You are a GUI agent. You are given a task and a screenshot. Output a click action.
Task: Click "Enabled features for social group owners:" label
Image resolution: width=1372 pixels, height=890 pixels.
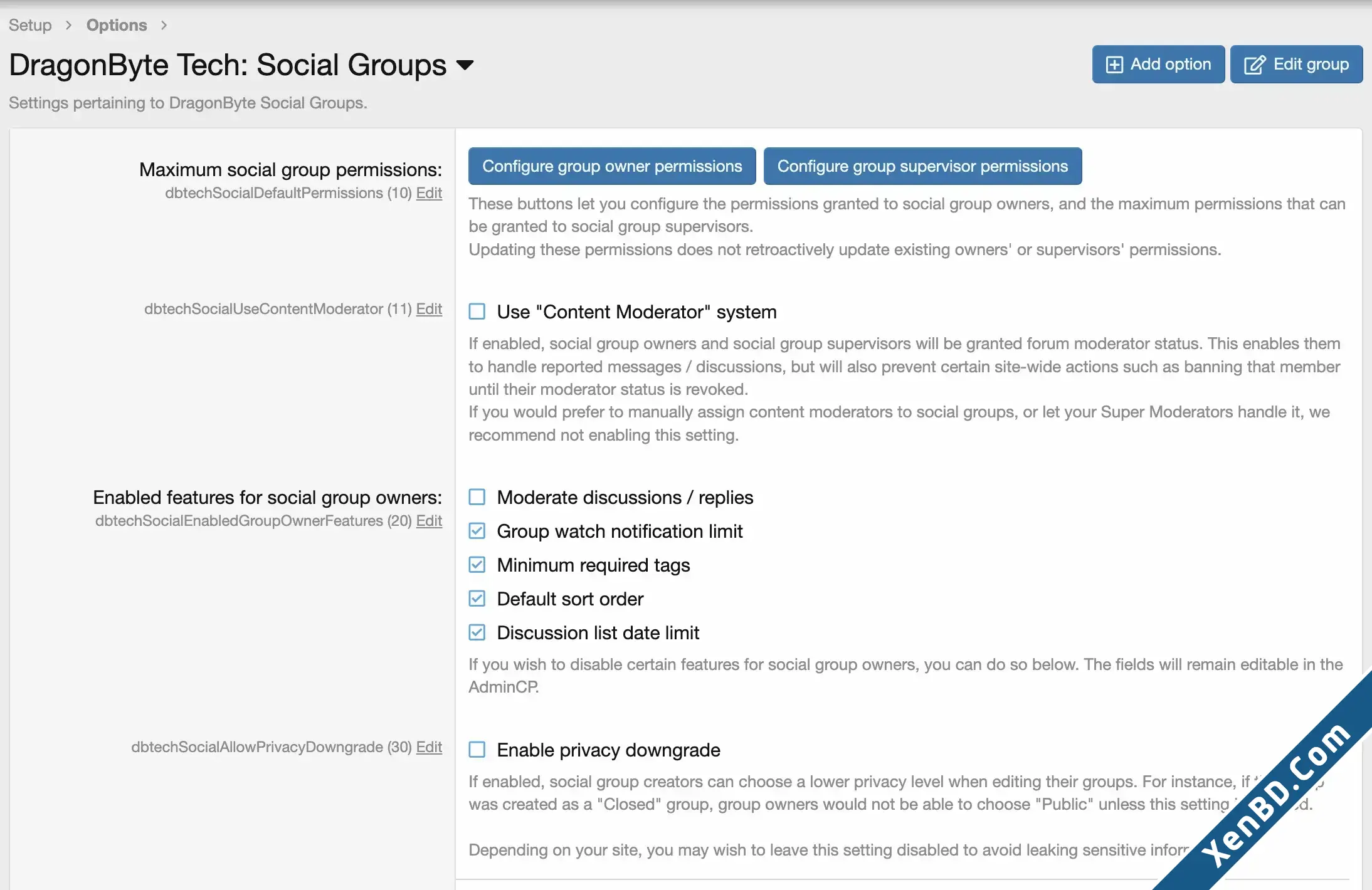click(x=267, y=498)
